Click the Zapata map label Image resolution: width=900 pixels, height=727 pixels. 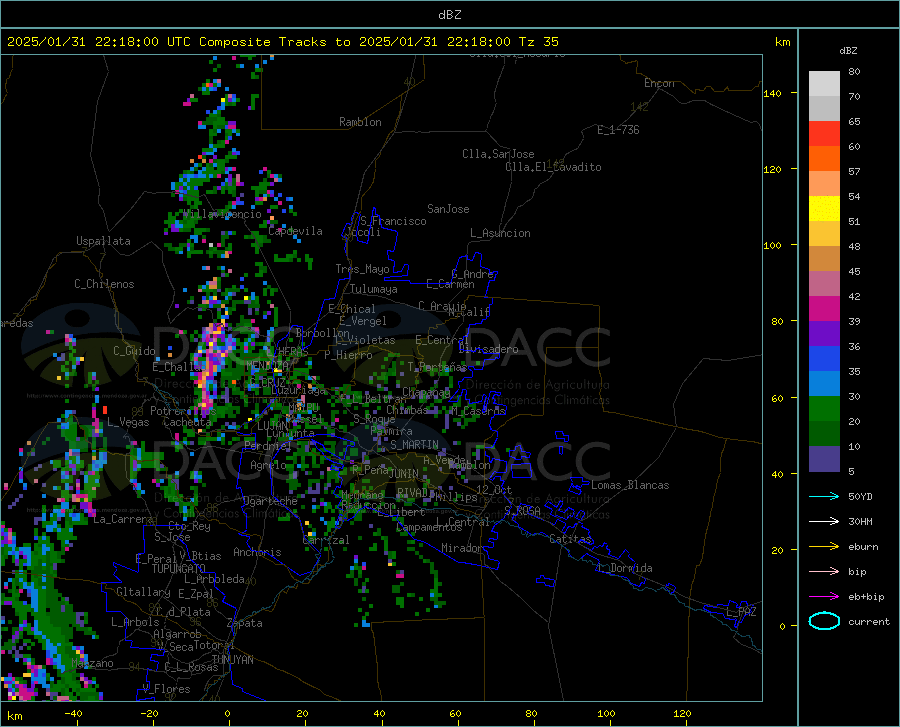245,623
